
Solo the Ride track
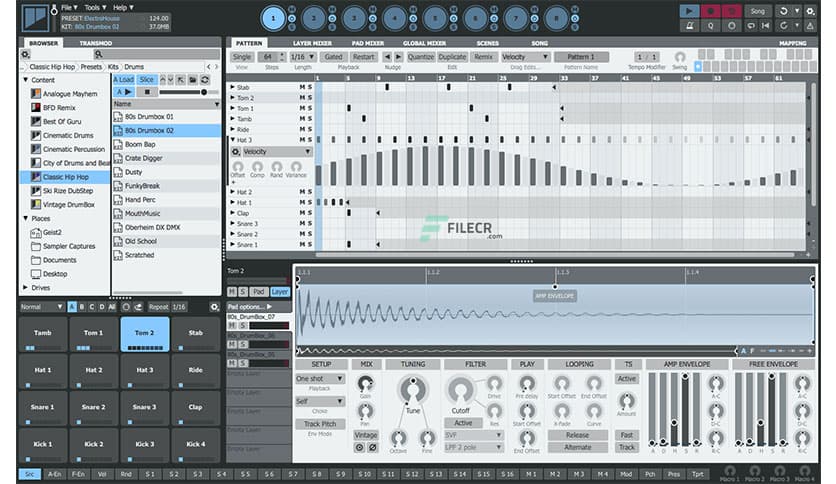[x=310, y=129]
